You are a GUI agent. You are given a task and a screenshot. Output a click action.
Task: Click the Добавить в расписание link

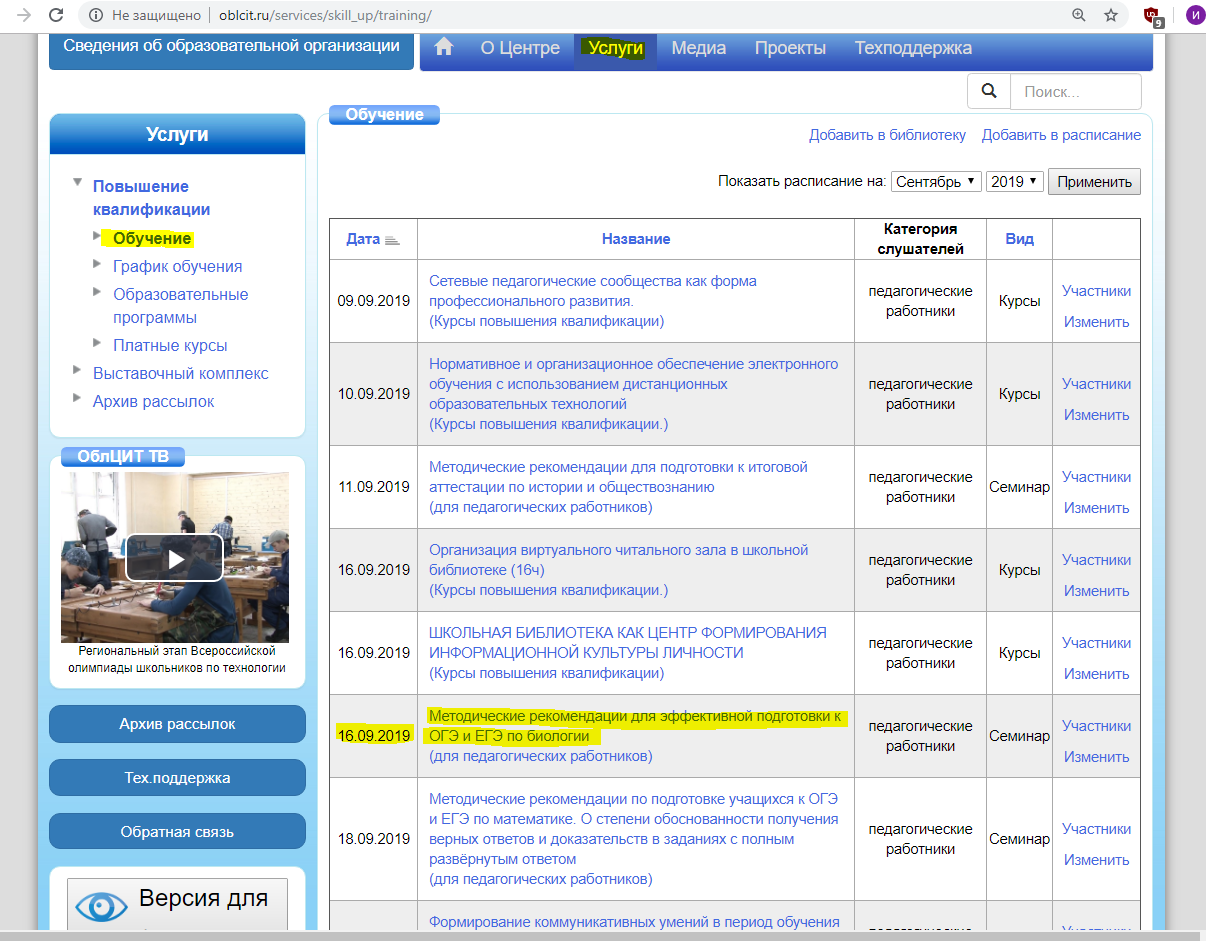[1060, 135]
